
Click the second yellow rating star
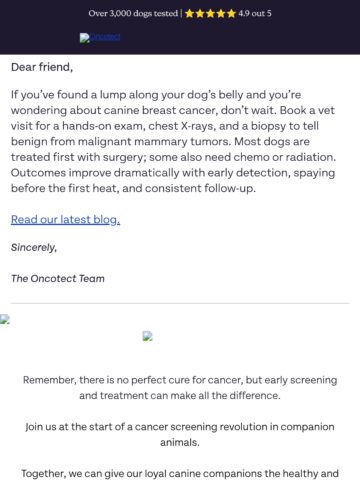[x=200, y=14]
